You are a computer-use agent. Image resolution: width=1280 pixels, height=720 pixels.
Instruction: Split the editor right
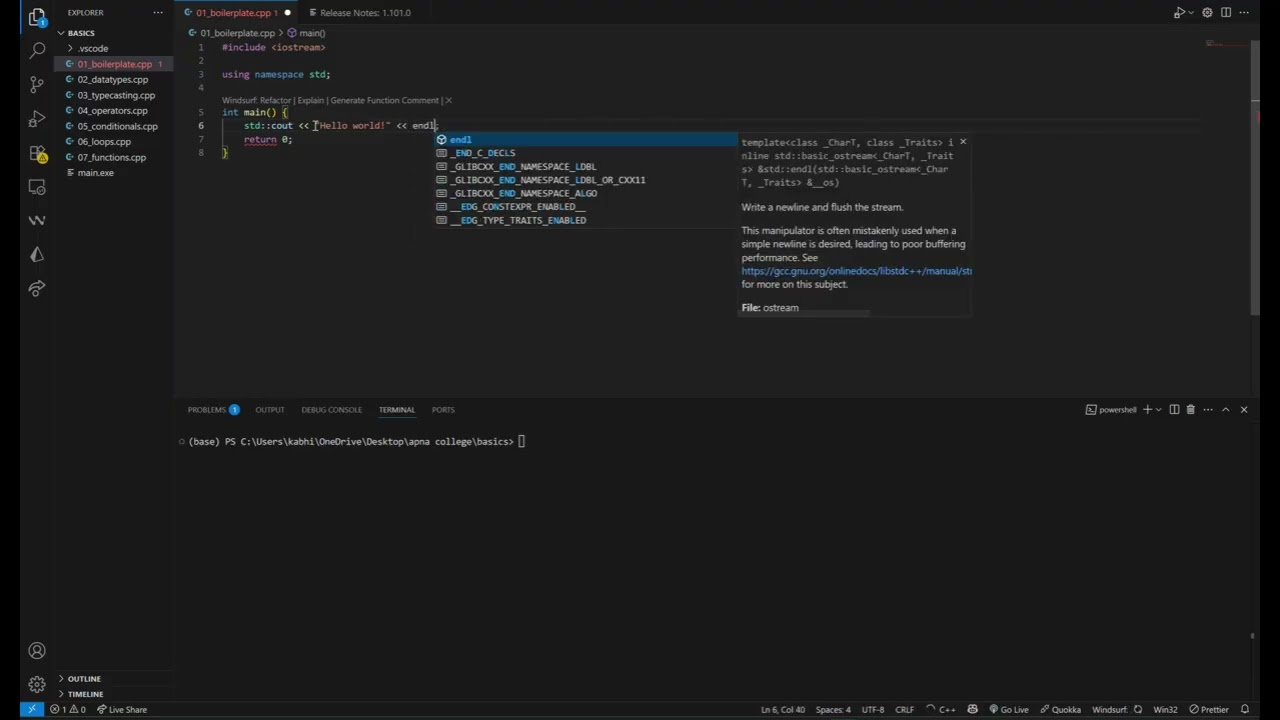1225,13
